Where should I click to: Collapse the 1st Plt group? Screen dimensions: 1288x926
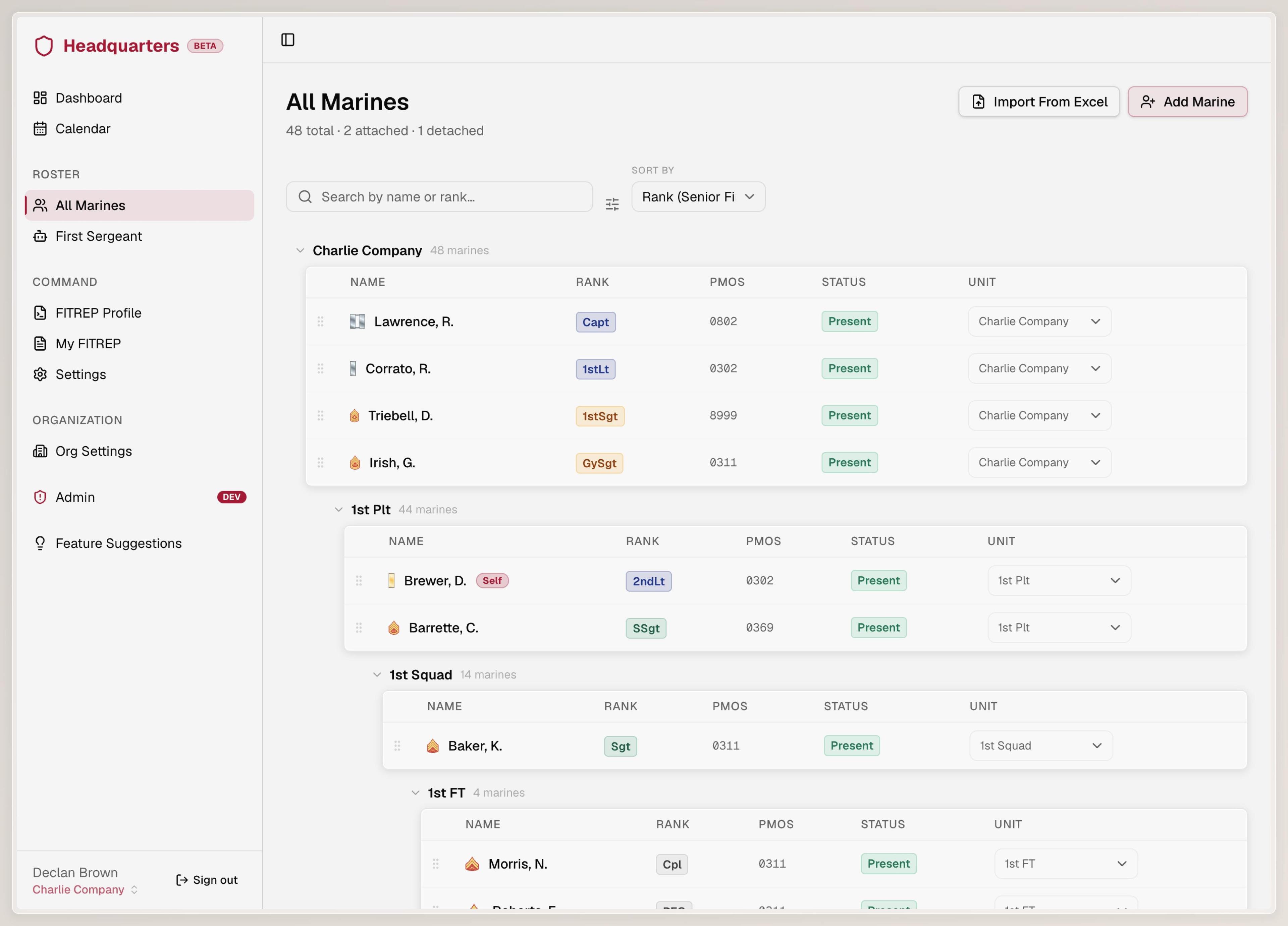338,509
